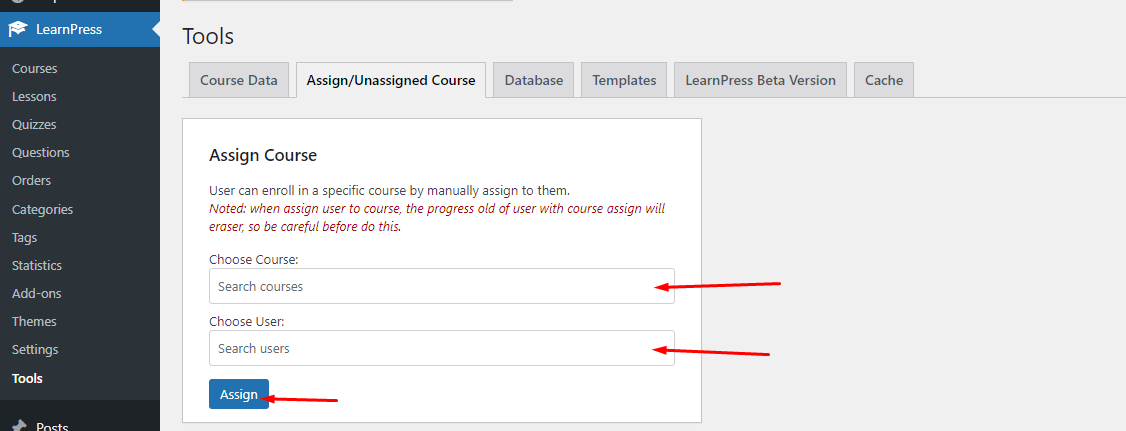The image size is (1126, 431).
Task: Open Themes in the LearnPress menu
Action: [x=34, y=321]
